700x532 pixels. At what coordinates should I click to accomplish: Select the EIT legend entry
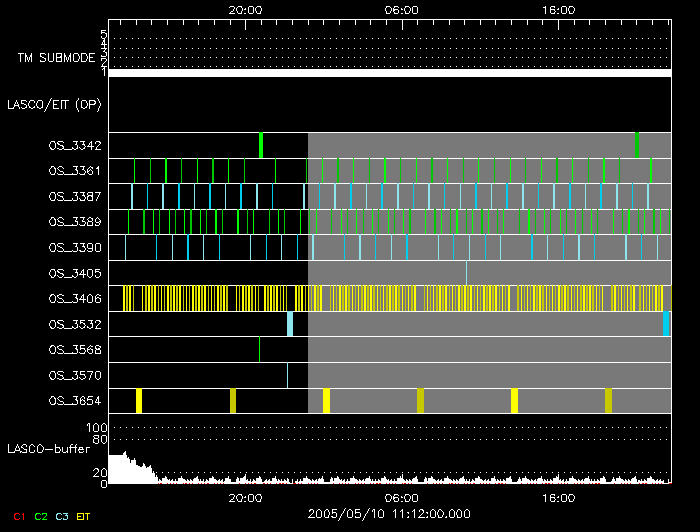(83, 517)
